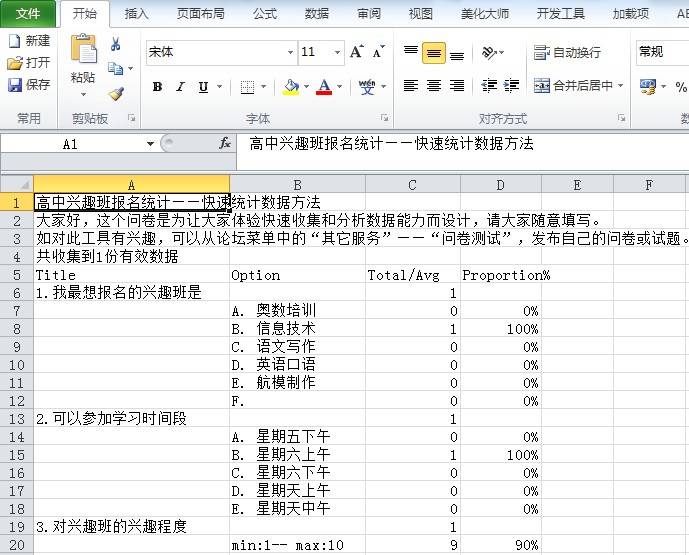Click Wrap Text (自动换行) button
Screen dimensions: 689x555
pyautogui.click(x=567, y=53)
